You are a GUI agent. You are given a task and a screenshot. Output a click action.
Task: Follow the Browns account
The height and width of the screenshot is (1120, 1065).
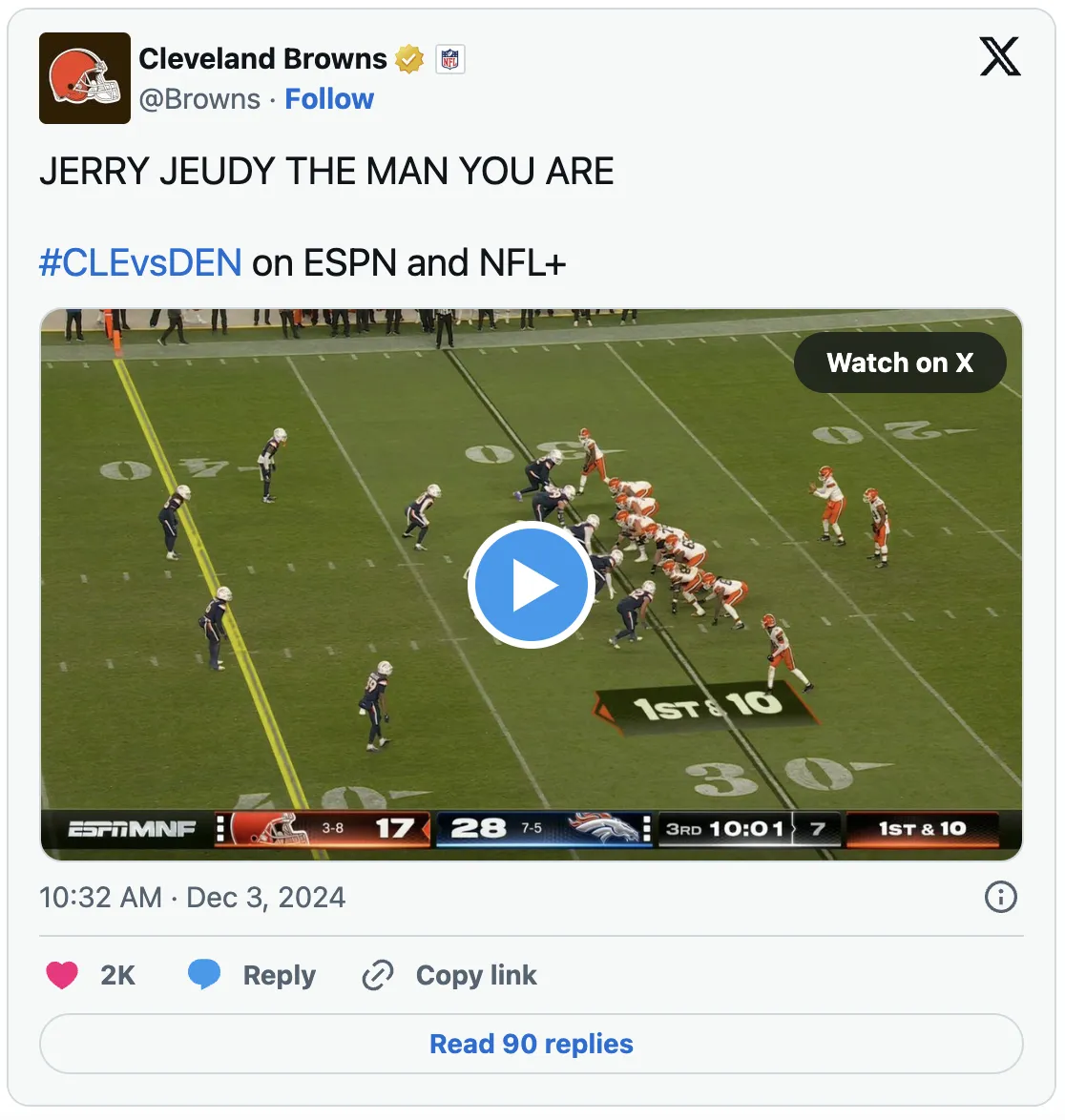point(329,98)
